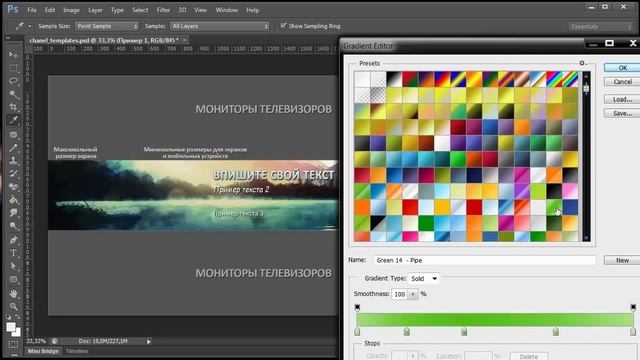
Task: Select the Magic Wand tool
Action: (13, 94)
